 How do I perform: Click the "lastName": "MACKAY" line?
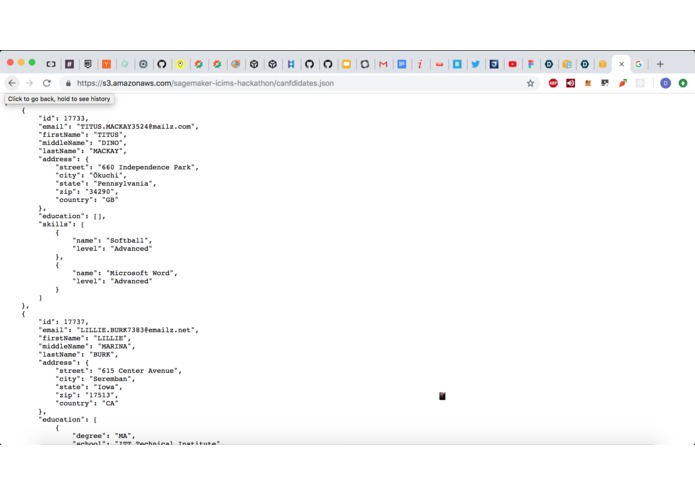(x=82, y=151)
